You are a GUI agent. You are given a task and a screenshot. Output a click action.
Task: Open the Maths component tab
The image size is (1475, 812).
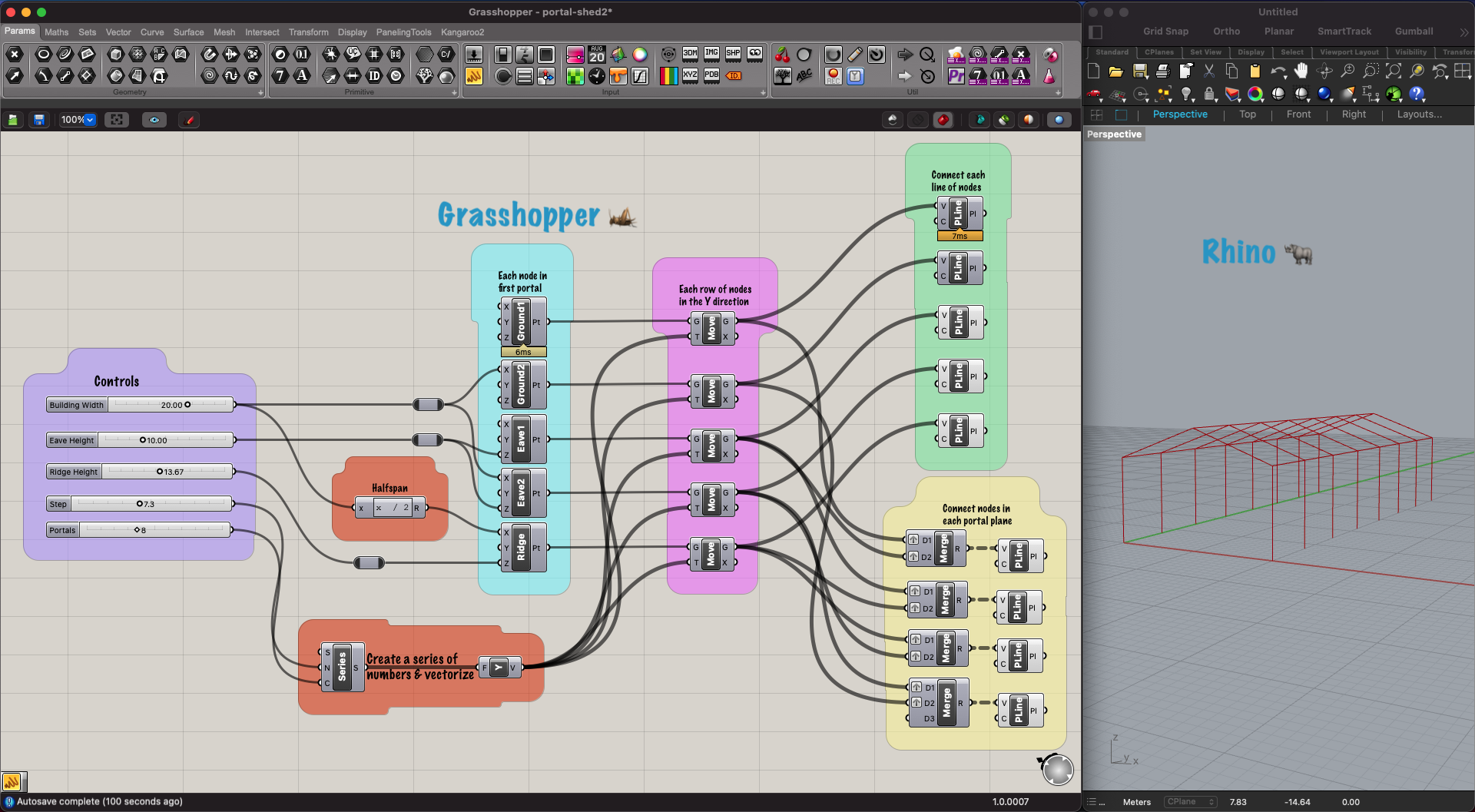coord(56,32)
